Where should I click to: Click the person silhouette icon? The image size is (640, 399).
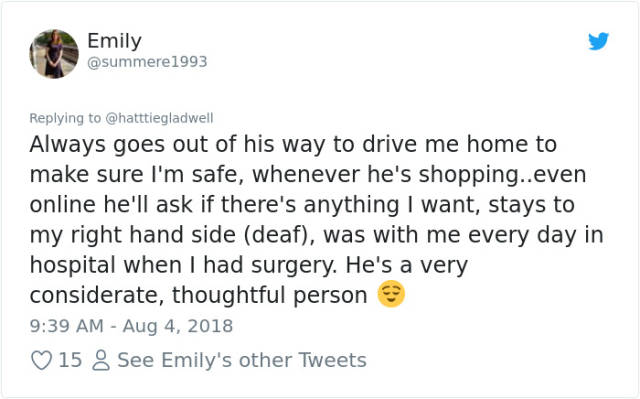101,360
